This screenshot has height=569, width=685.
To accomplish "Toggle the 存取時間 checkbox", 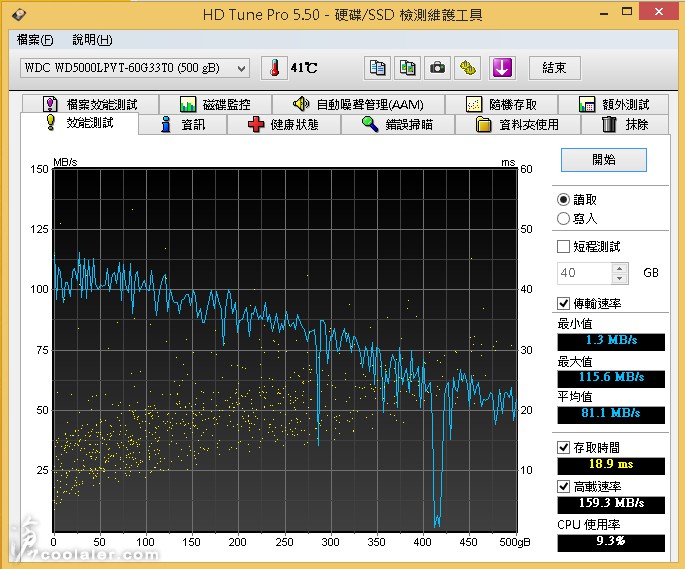I will pos(564,448).
